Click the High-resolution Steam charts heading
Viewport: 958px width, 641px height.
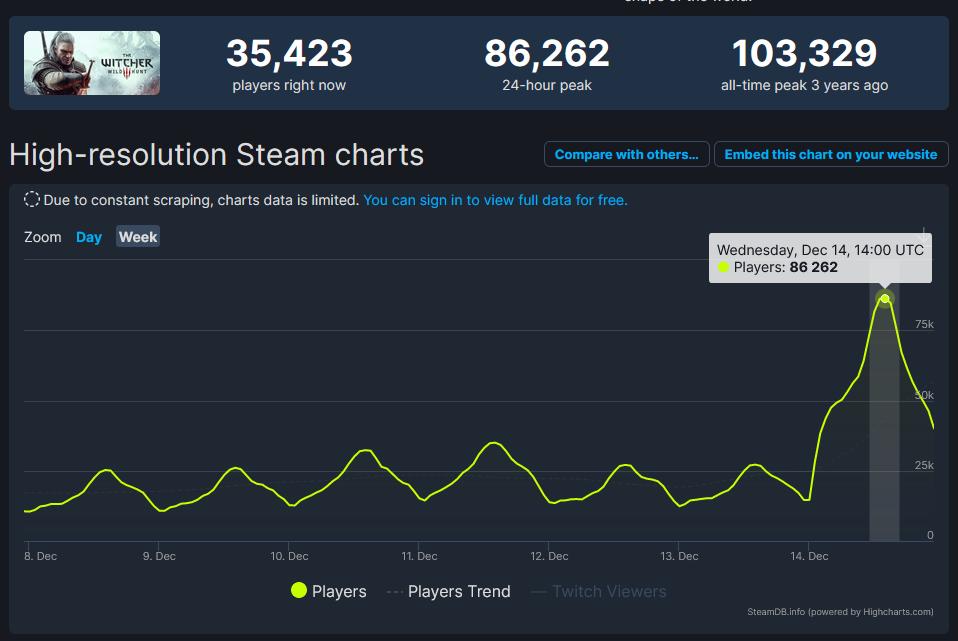click(216, 155)
